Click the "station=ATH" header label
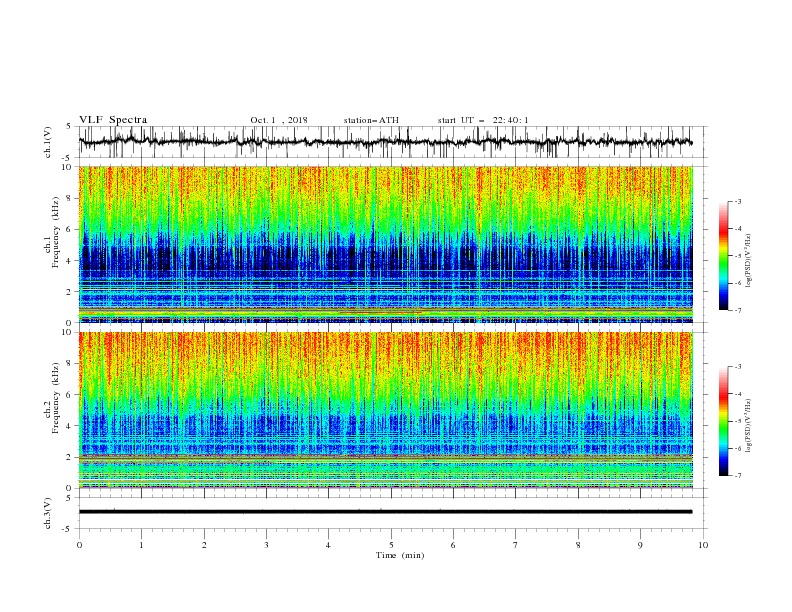This screenshot has height=612, width=792. [x=371, y=120]
